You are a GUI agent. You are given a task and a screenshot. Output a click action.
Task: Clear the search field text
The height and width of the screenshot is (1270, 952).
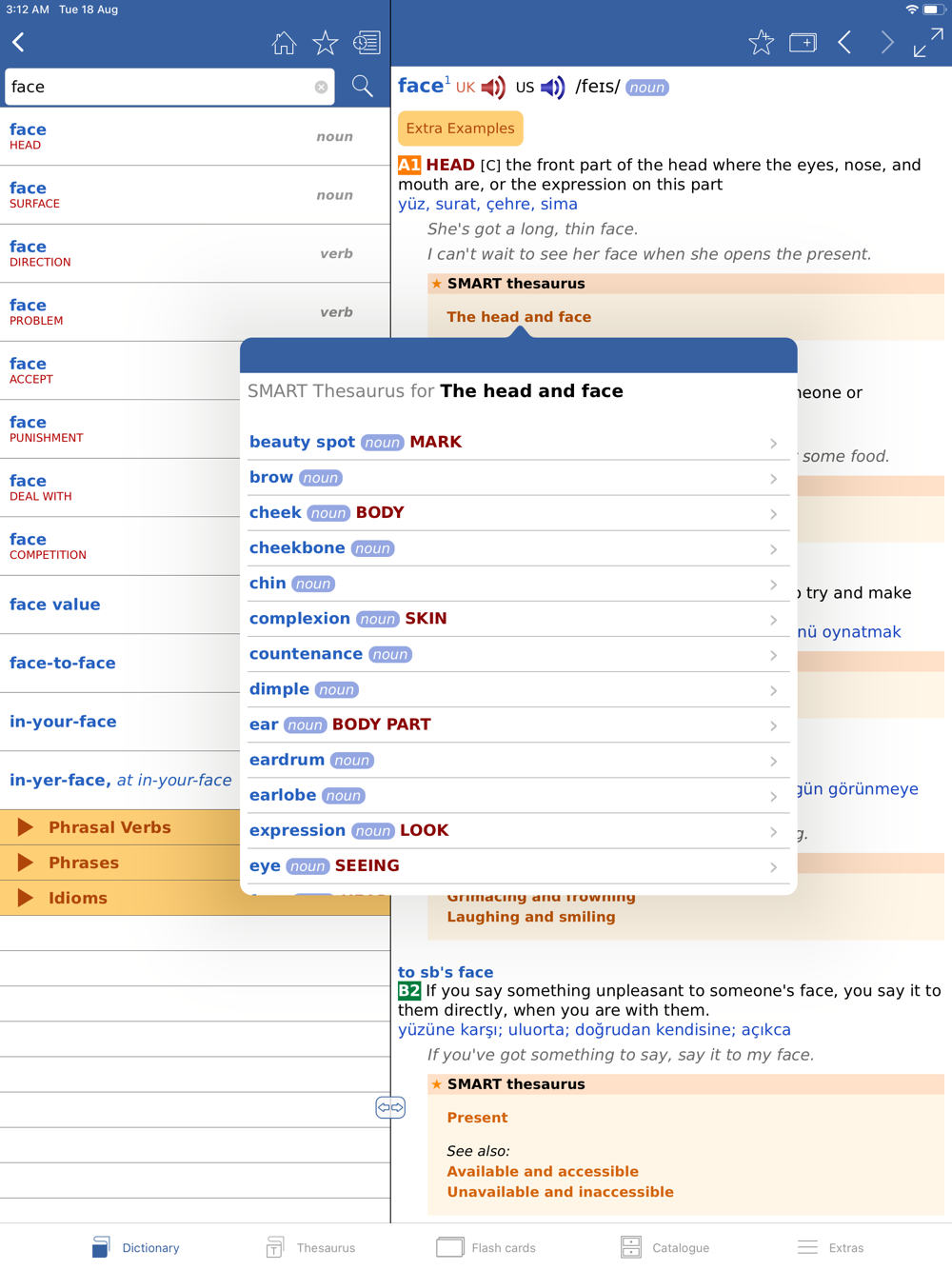tap(321, 87)
